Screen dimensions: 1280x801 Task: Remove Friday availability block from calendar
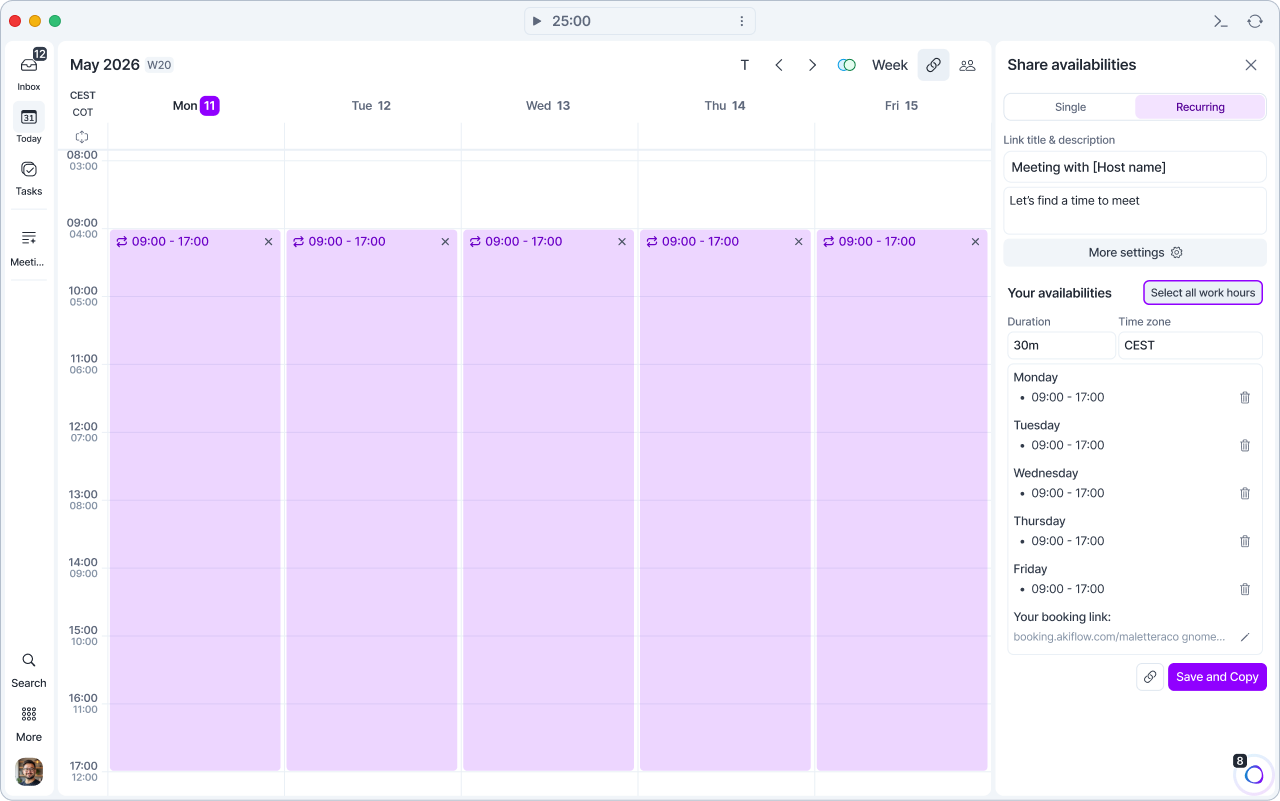(x=975, y=242)
